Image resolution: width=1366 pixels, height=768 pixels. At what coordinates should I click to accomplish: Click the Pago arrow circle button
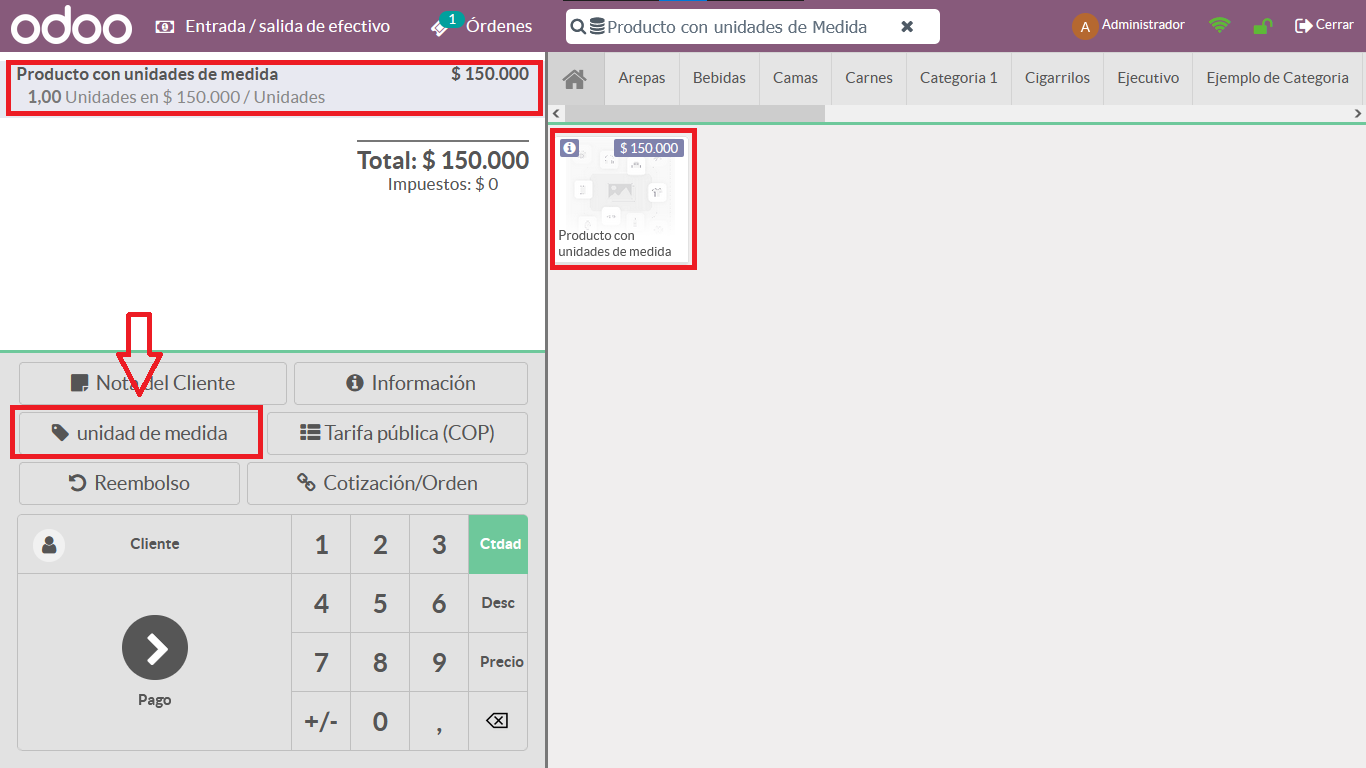[x=155, y=648]
